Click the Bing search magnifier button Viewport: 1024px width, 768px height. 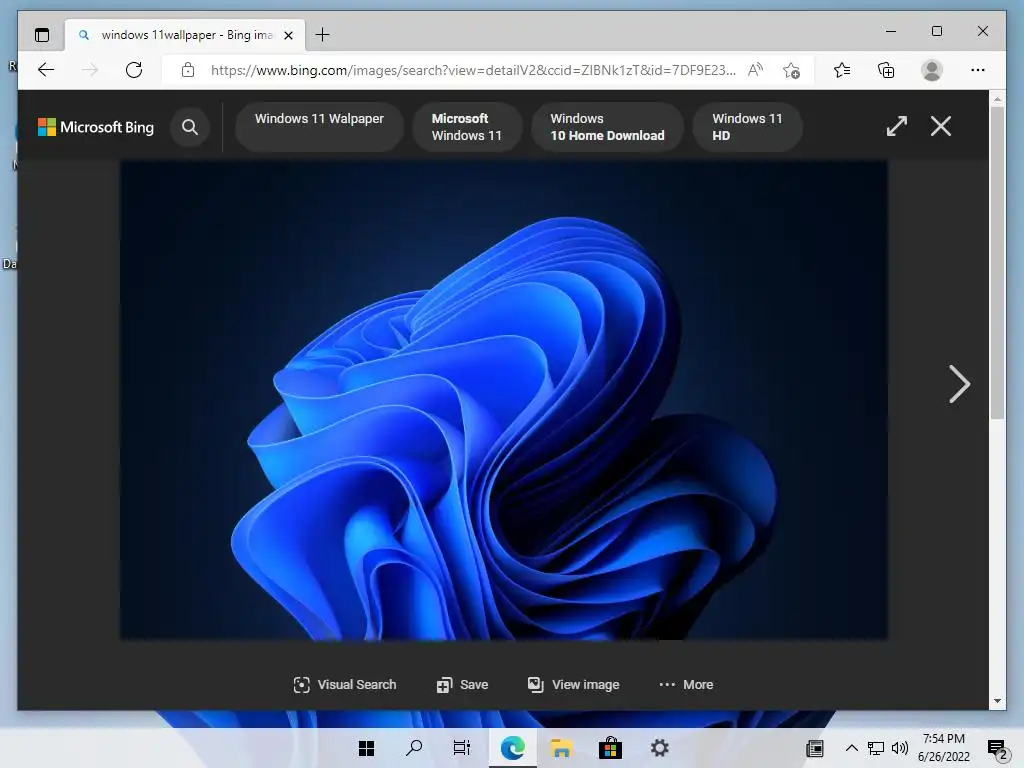click(190, 127)
